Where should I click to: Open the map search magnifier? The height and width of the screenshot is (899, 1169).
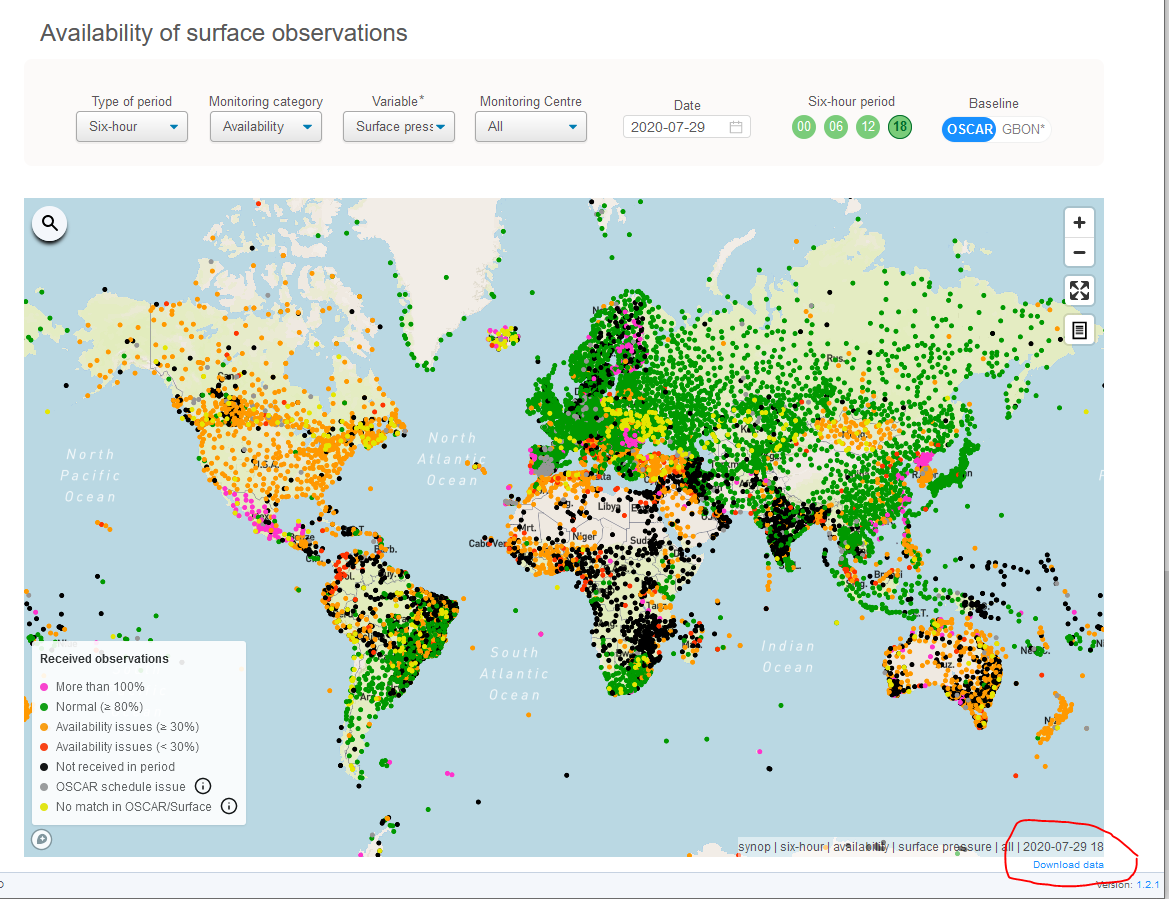point(50,223)
